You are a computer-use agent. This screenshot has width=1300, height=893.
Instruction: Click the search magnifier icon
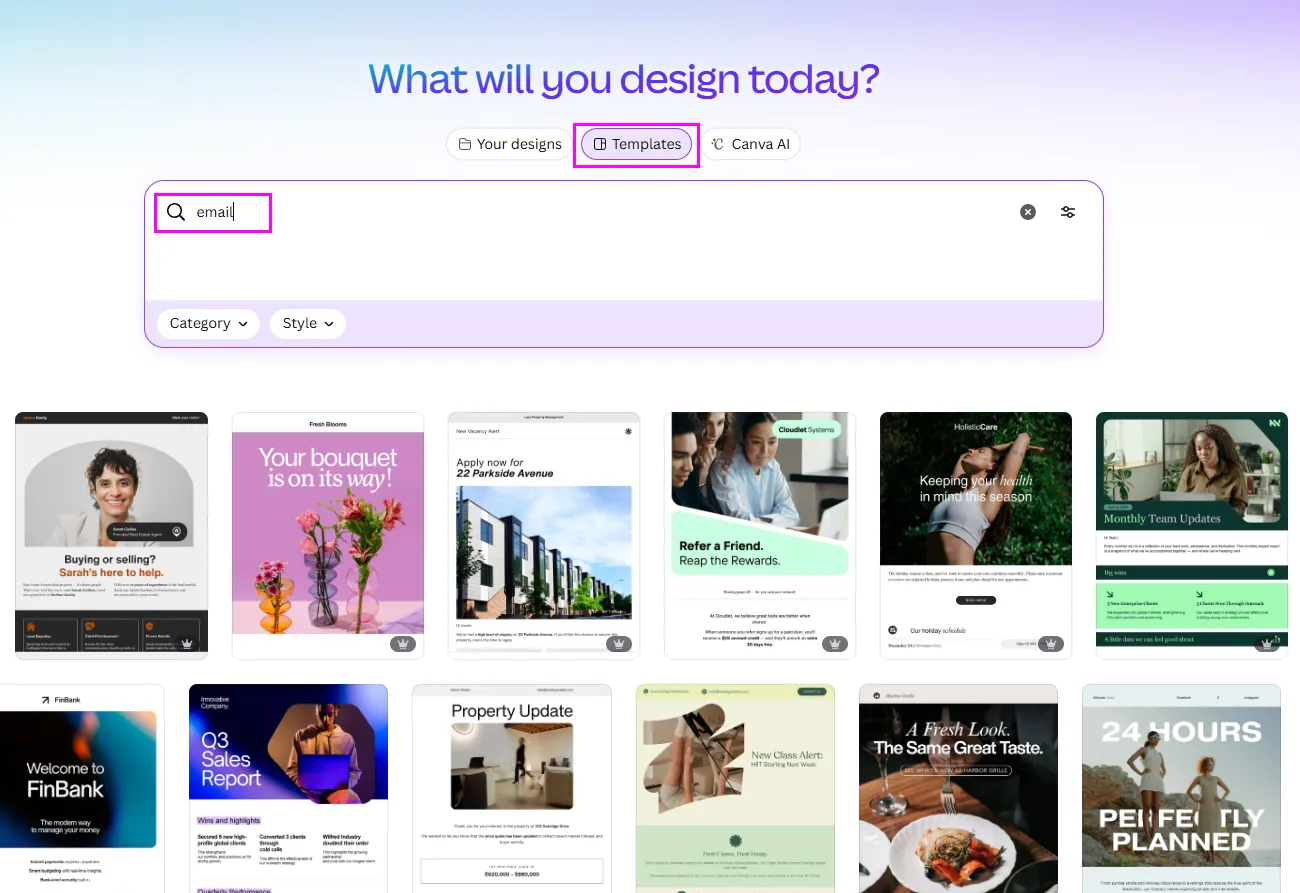176,212
